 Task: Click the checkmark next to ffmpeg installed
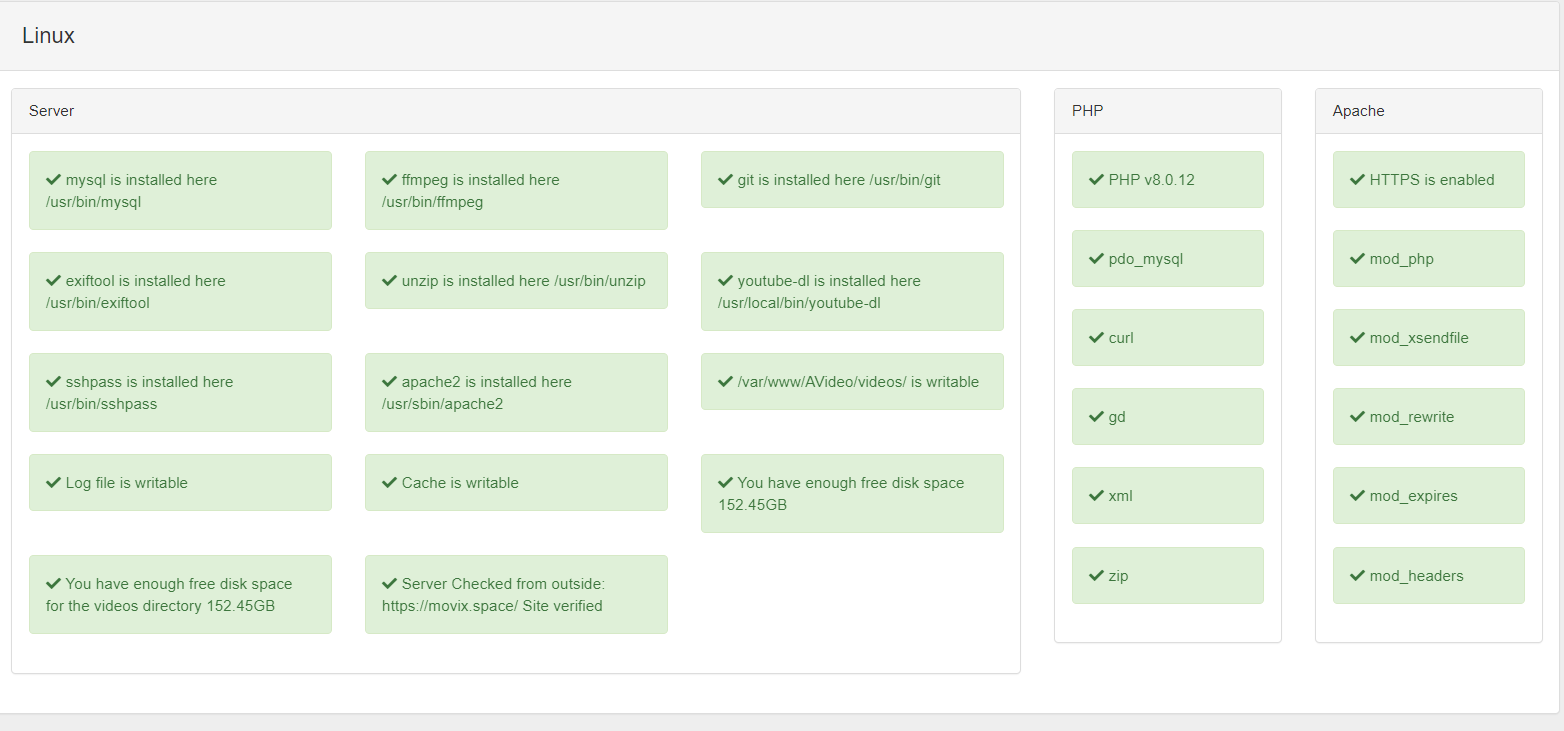(390, 180)
